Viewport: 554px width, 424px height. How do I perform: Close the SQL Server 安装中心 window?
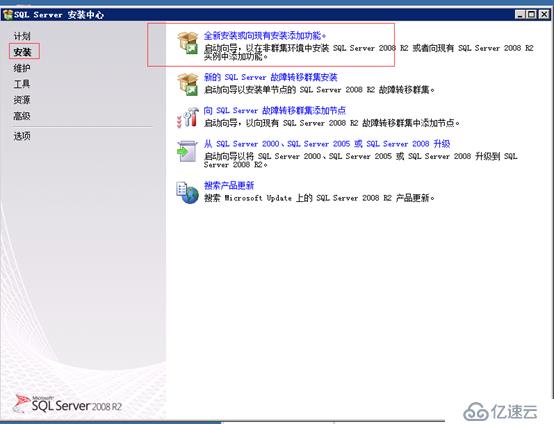click(x=544, y=14)
